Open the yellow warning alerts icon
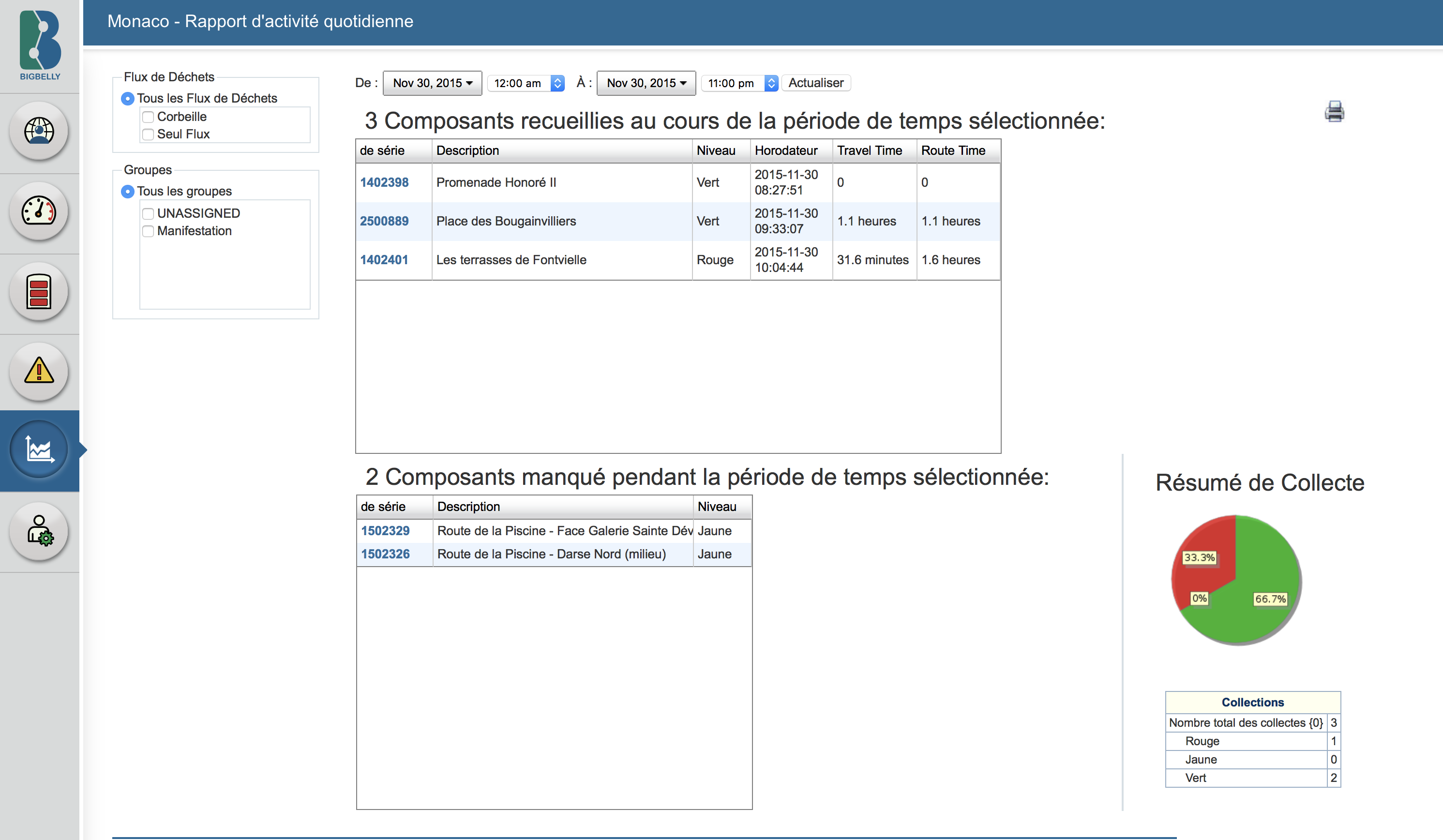1443x840 pixels. [39, 371]
